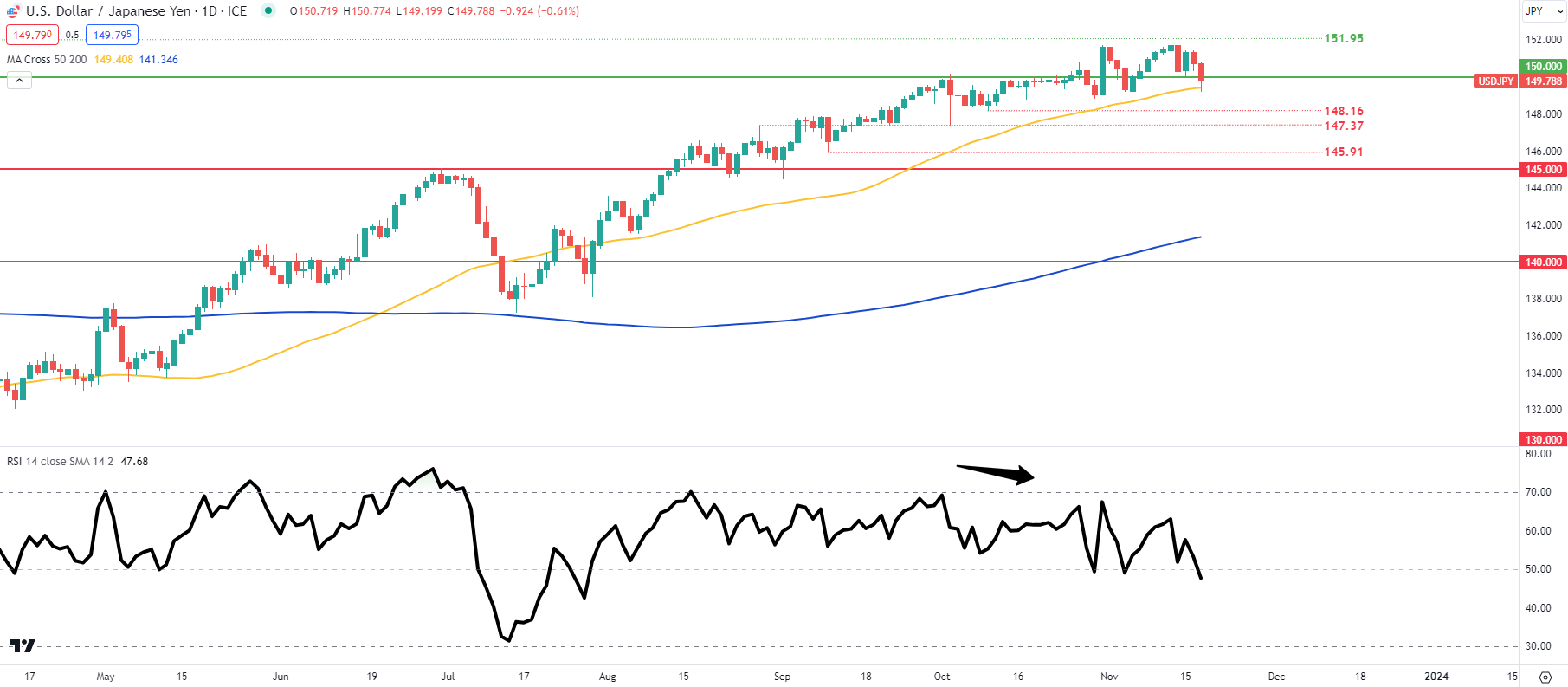Click the 148.16 support label
This screenshot has height=687, width=1568.
[1344, 112]
